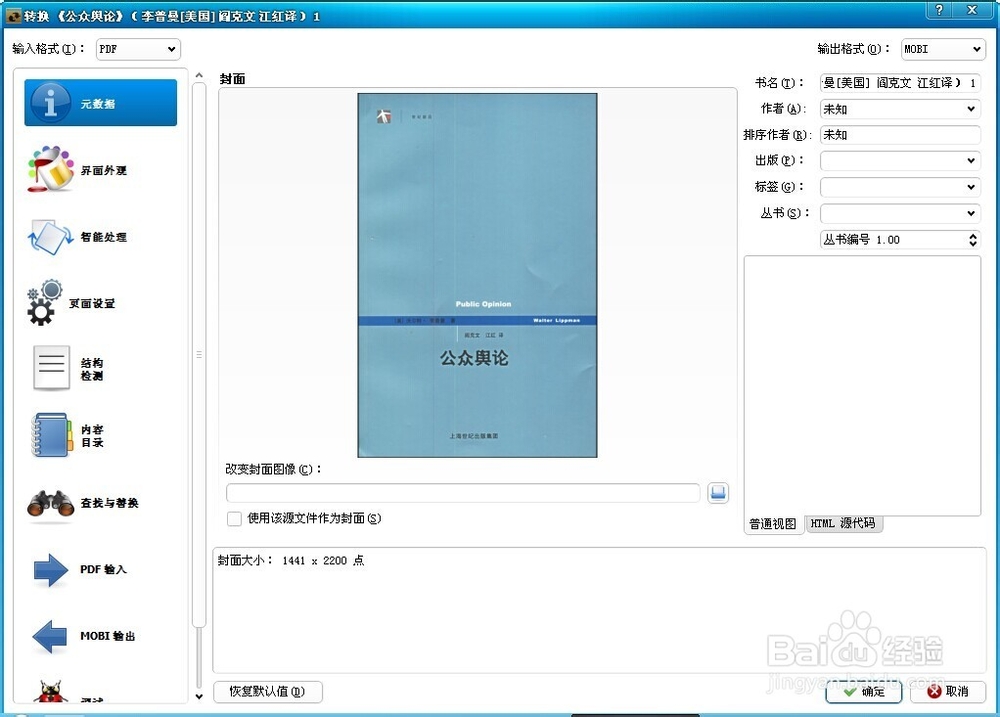
Task: Click the 恢复默认值 restore defaults button
Action: pyautogui.click(x=267, y=691)
